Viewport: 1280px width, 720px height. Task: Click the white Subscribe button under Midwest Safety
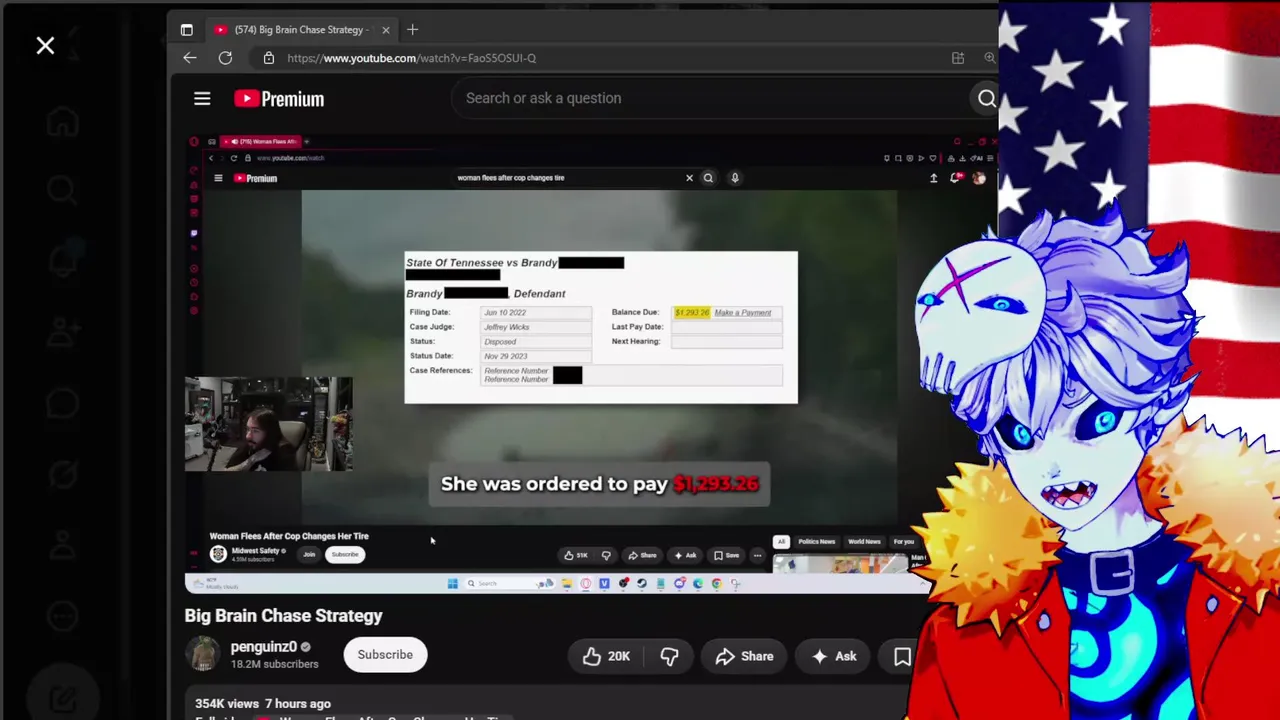[345, 554]
